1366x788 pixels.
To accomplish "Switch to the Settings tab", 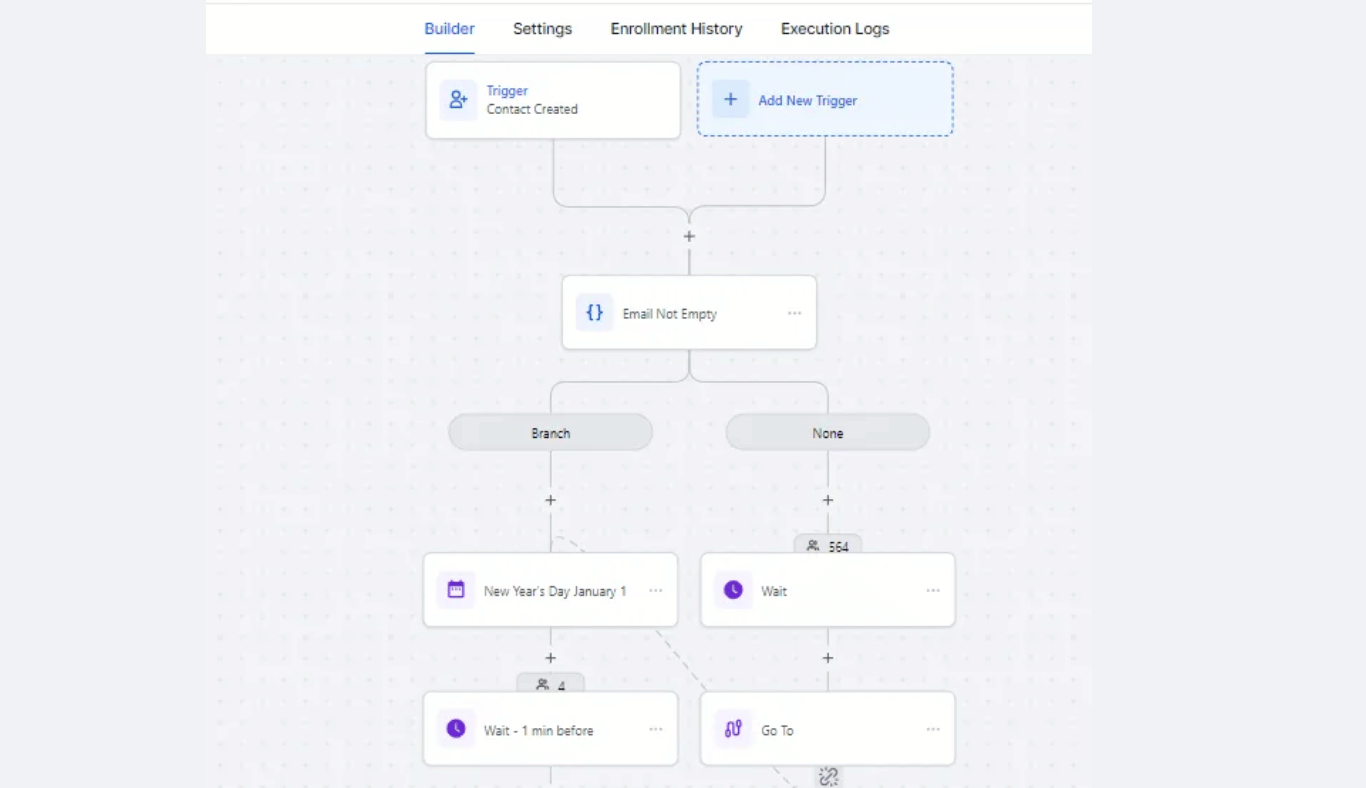I will (x=542, y=29).
